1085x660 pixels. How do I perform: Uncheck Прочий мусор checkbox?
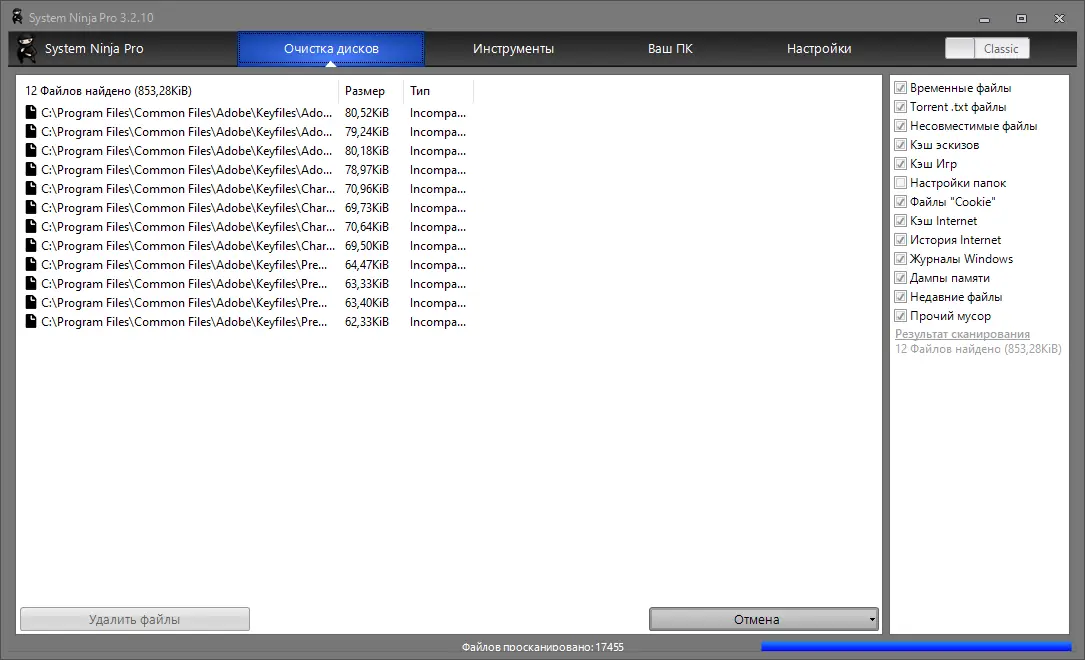pyautogui.click(x=900, y=315)
